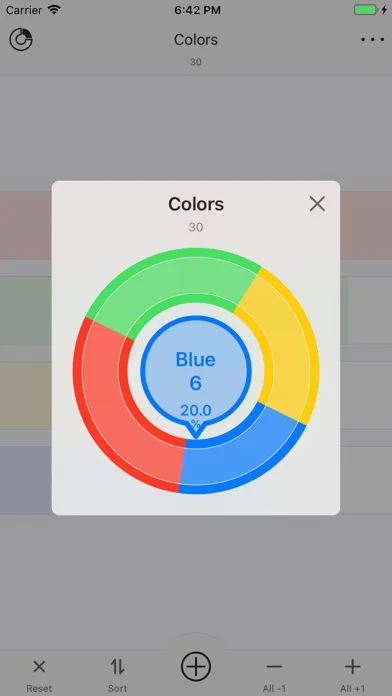
Task: Tap the Blue 6 center bubble
Action: point(196,373)
